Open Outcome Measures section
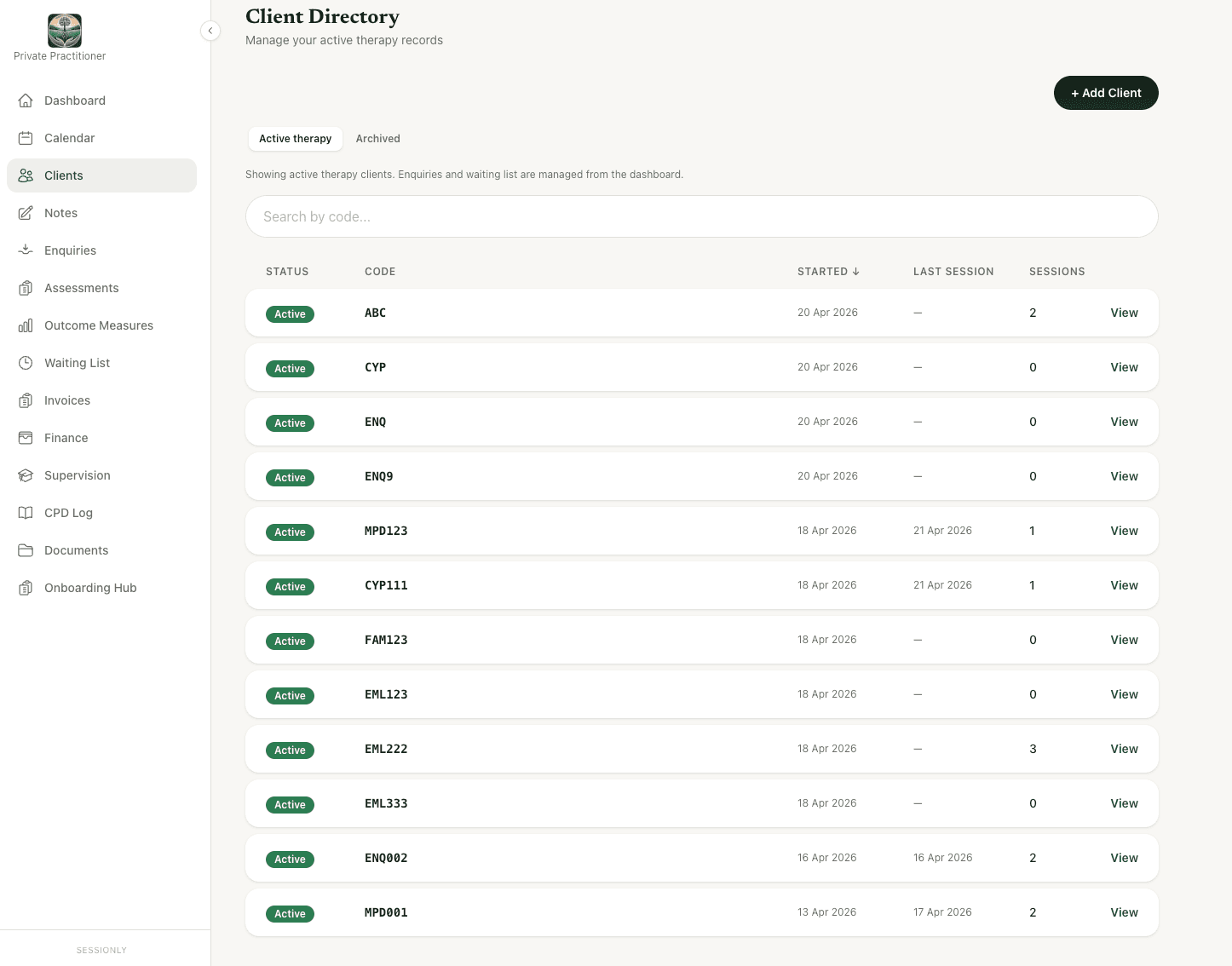This screenshot has height=966, width=1232. point(101,325)
